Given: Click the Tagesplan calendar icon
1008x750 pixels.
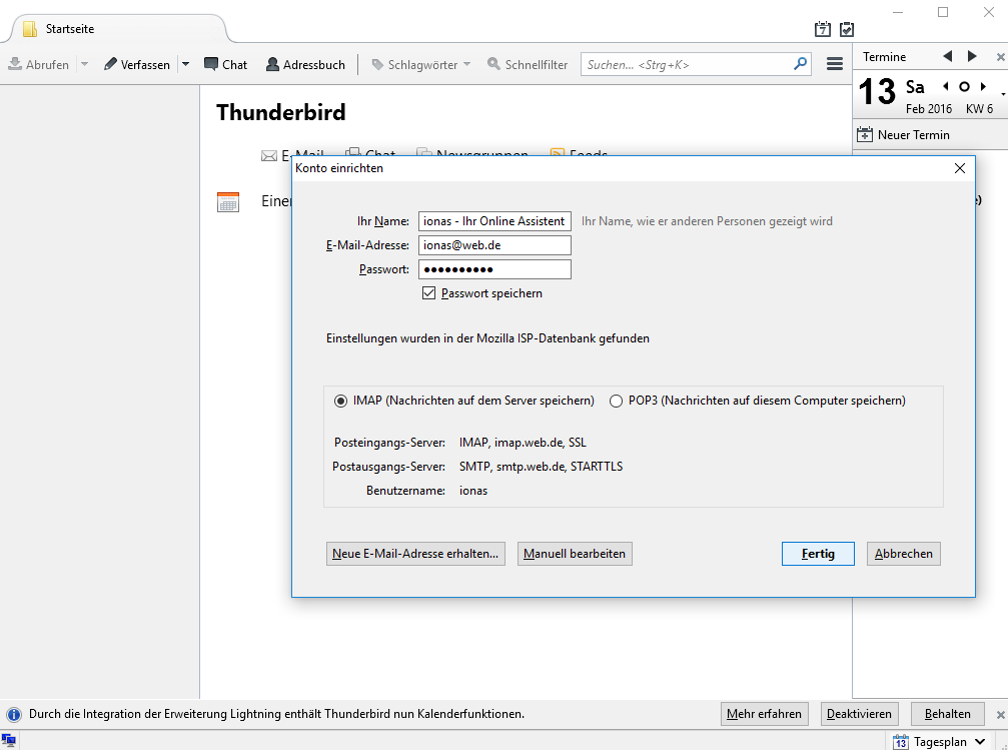Looking at the screenshot, I should [x=901, y=742].
